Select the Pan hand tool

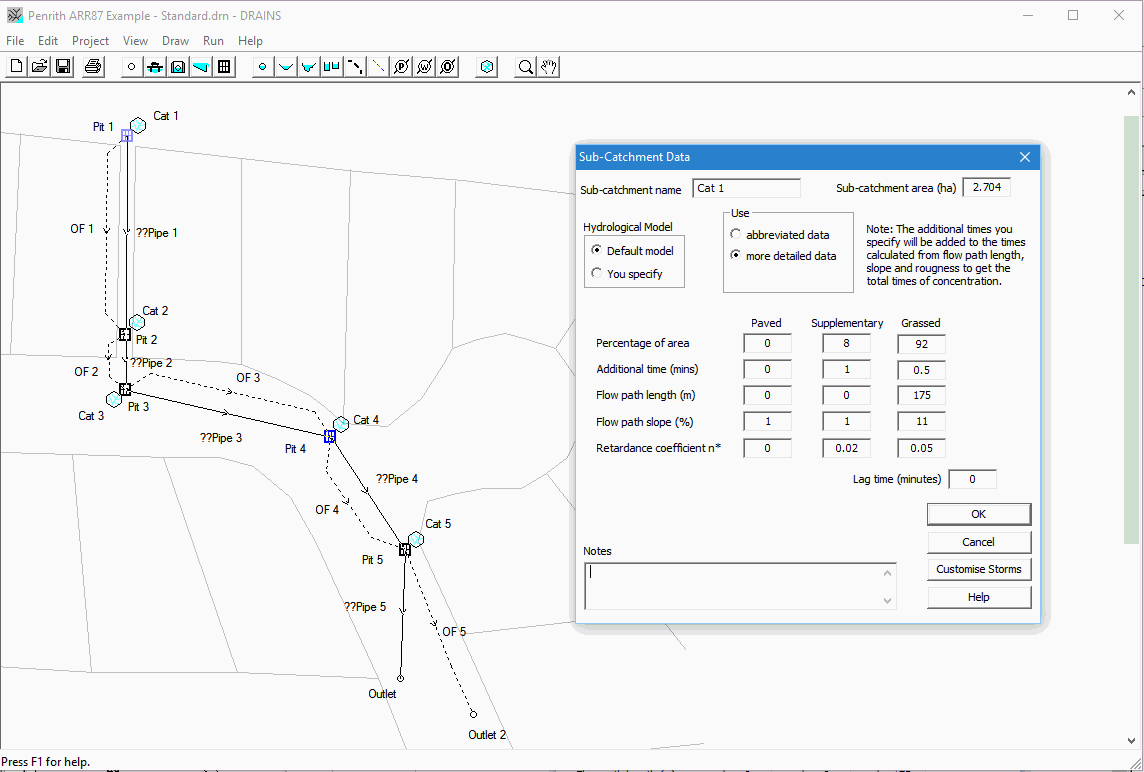(549, 67)
